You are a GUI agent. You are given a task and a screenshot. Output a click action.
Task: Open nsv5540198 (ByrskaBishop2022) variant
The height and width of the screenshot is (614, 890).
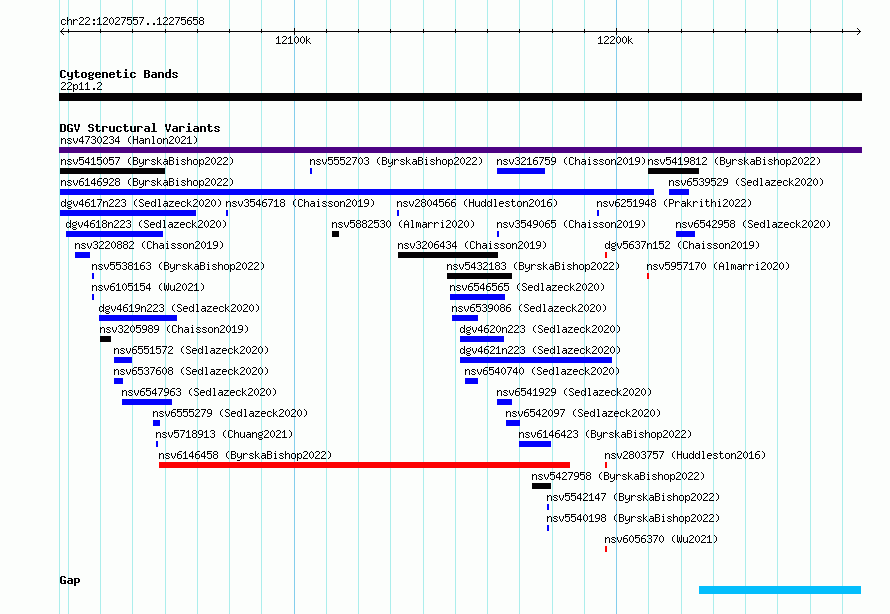[633, 518]
